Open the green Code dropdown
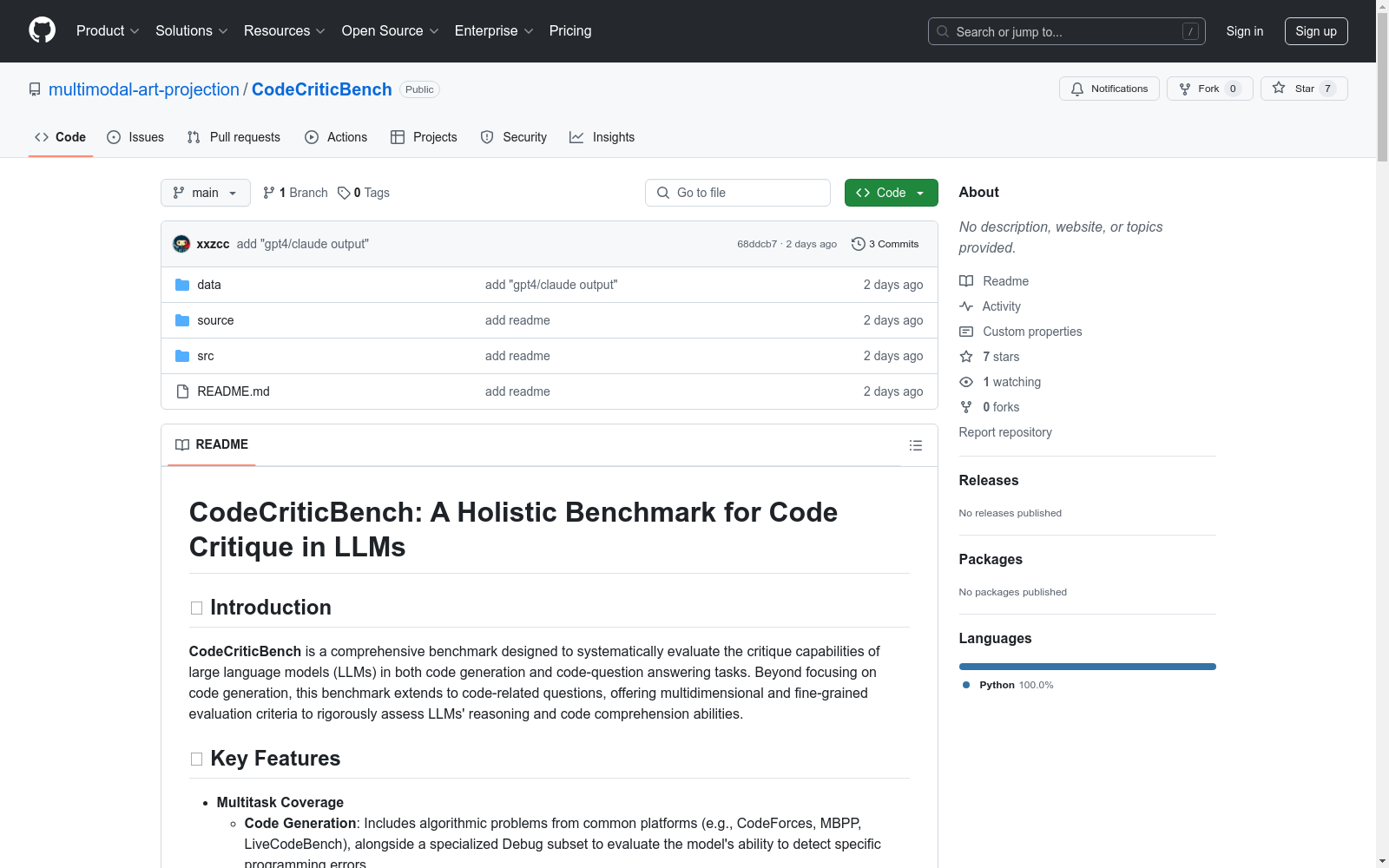The image size is (1389, 868). point(891,193)
